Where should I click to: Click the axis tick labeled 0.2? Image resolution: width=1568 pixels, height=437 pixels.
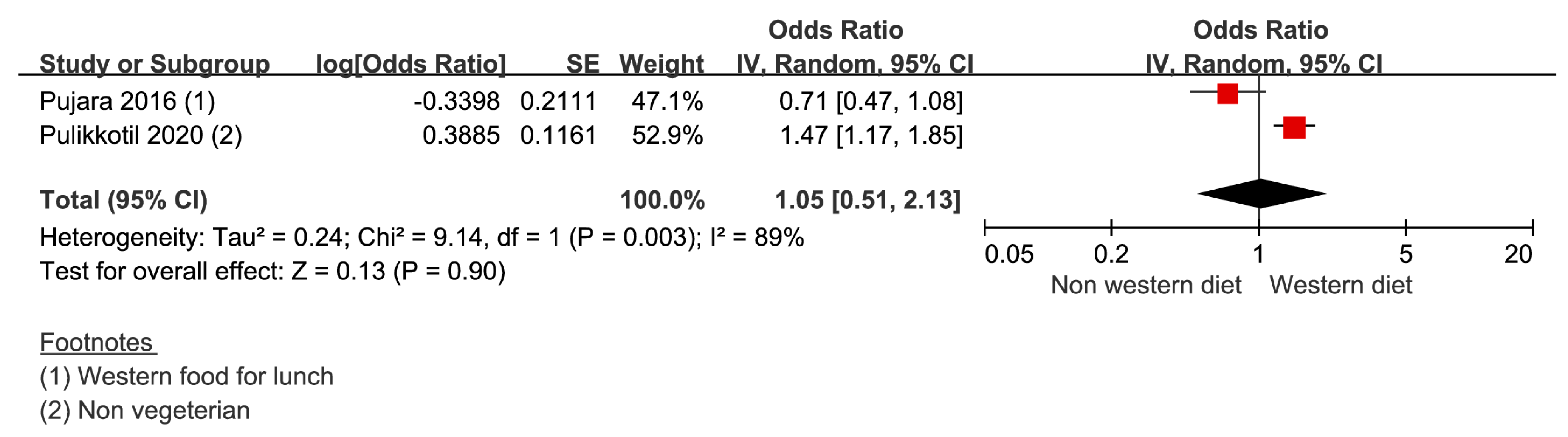[1111, 254]
